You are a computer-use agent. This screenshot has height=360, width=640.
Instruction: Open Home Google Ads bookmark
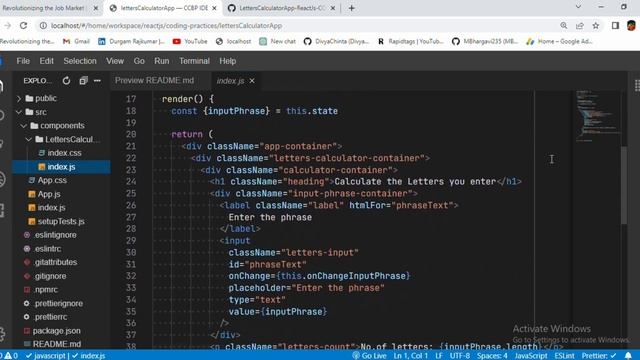pos(559,41)
